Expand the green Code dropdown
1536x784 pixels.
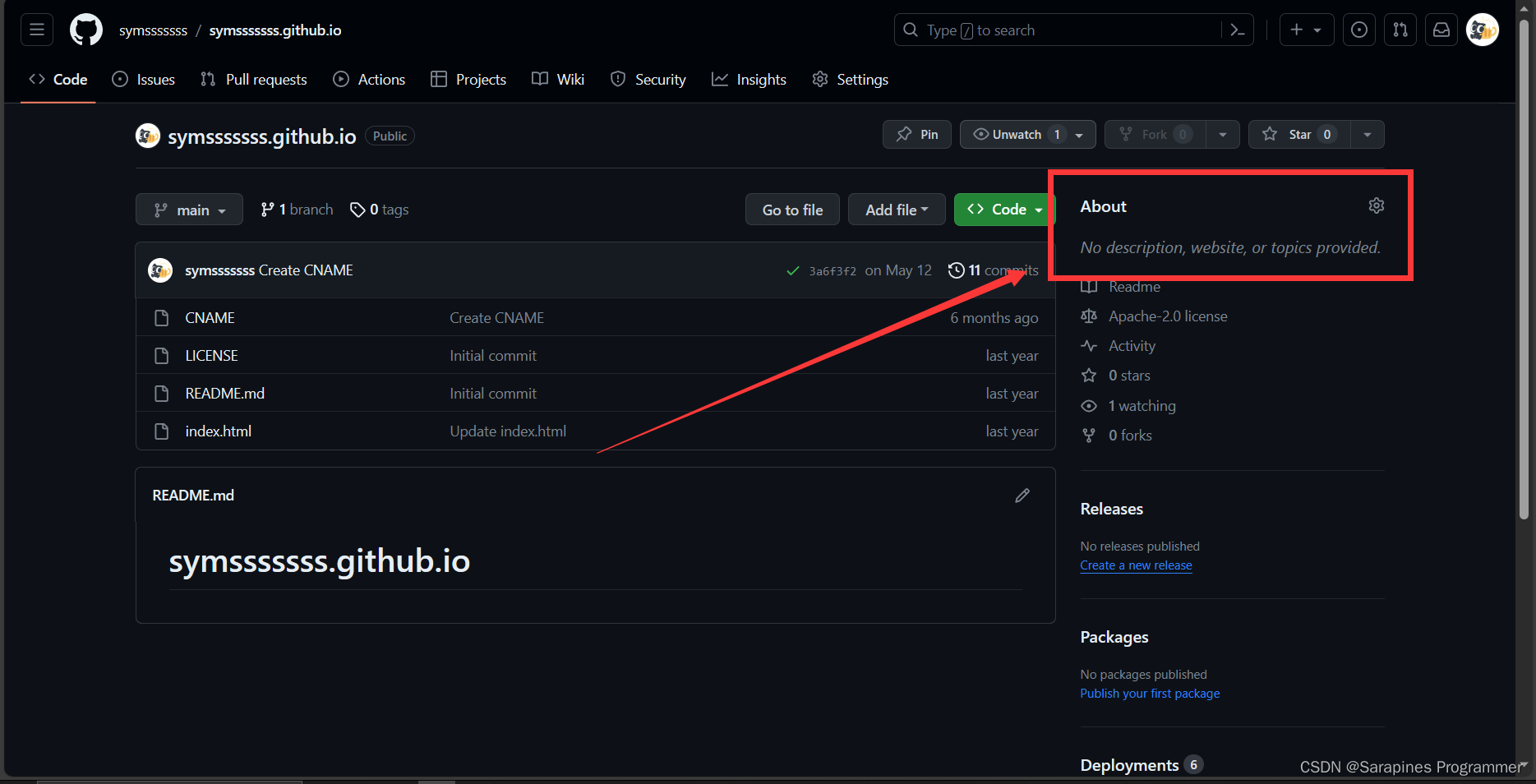(1003, 210)
